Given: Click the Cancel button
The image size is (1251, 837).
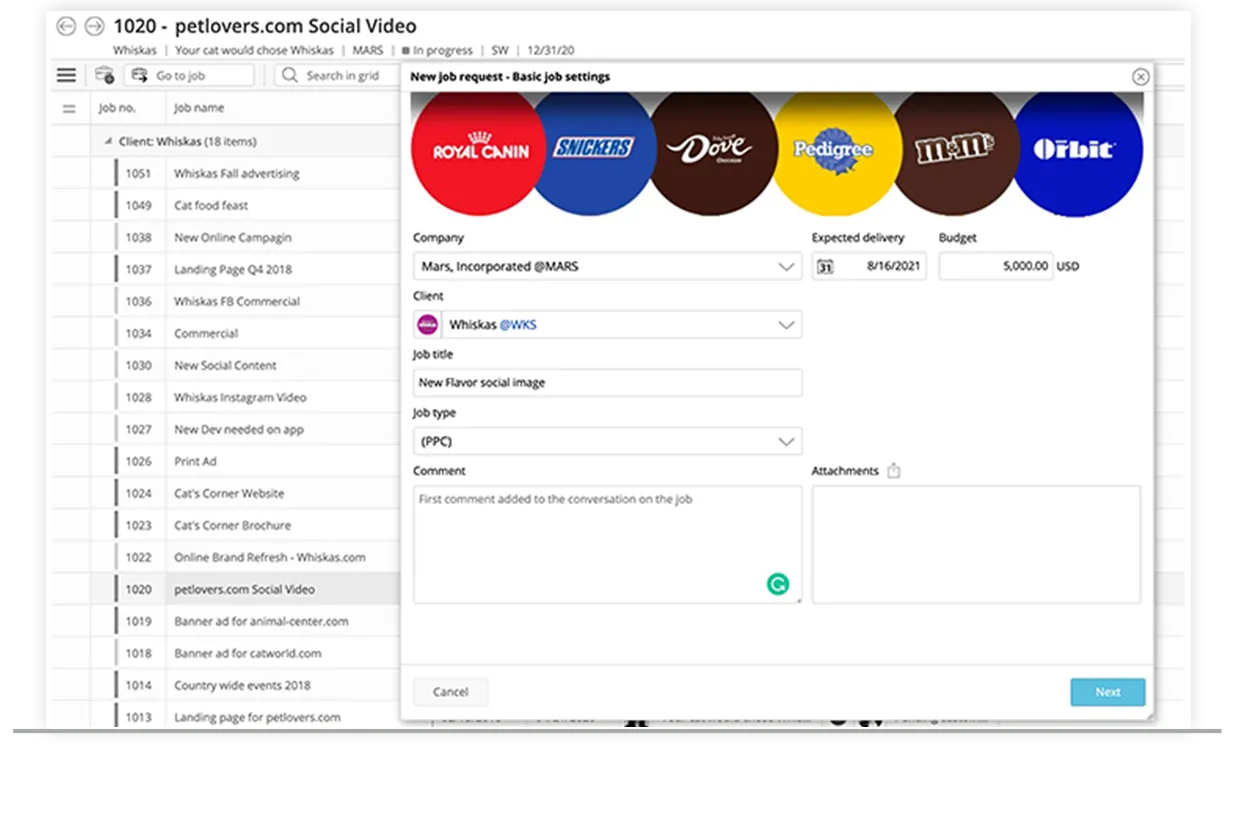Looking at the screenshot, I should (451, 692).
